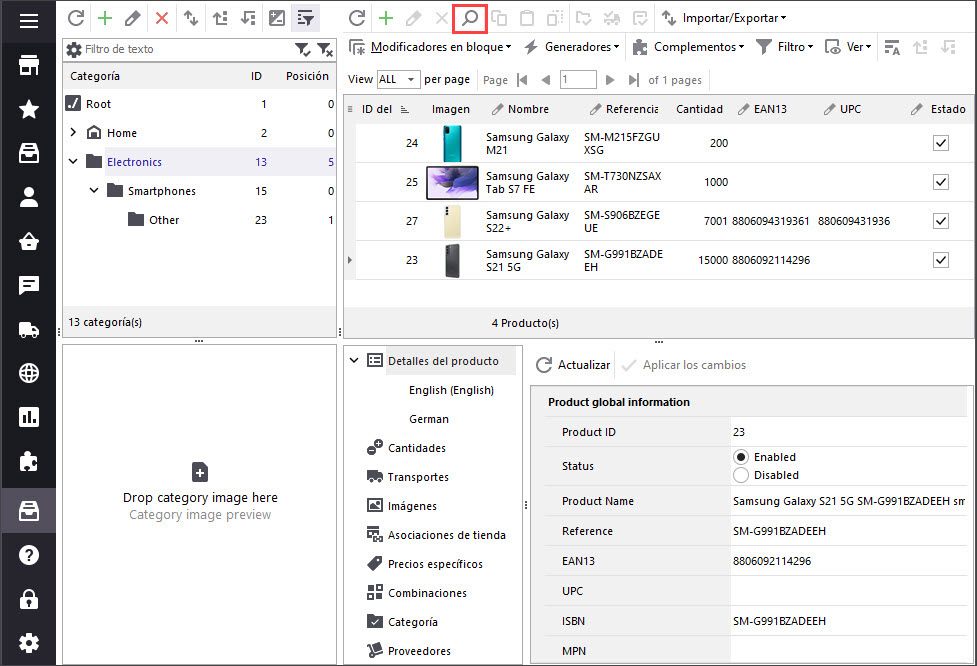Open the Complementos dropdown
This screenshot has width=977, height=666.
[x=689, y=47]
